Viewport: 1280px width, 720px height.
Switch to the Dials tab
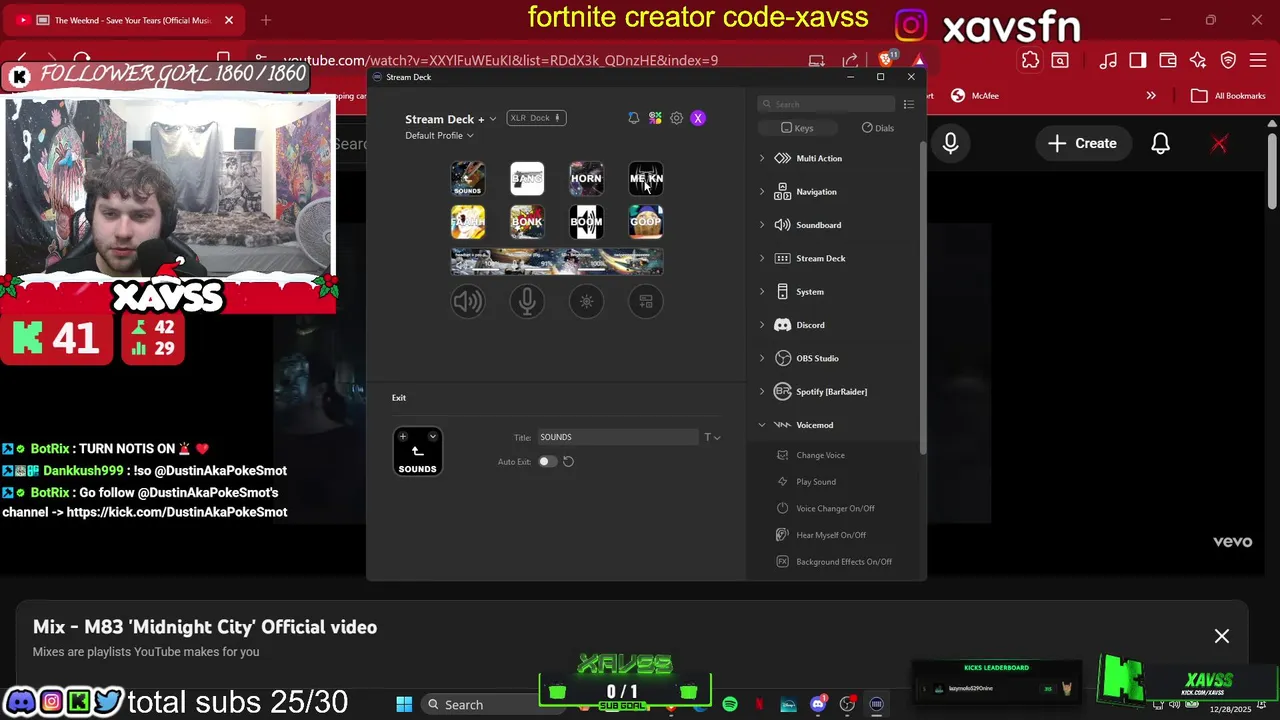(x=877, y=128)
